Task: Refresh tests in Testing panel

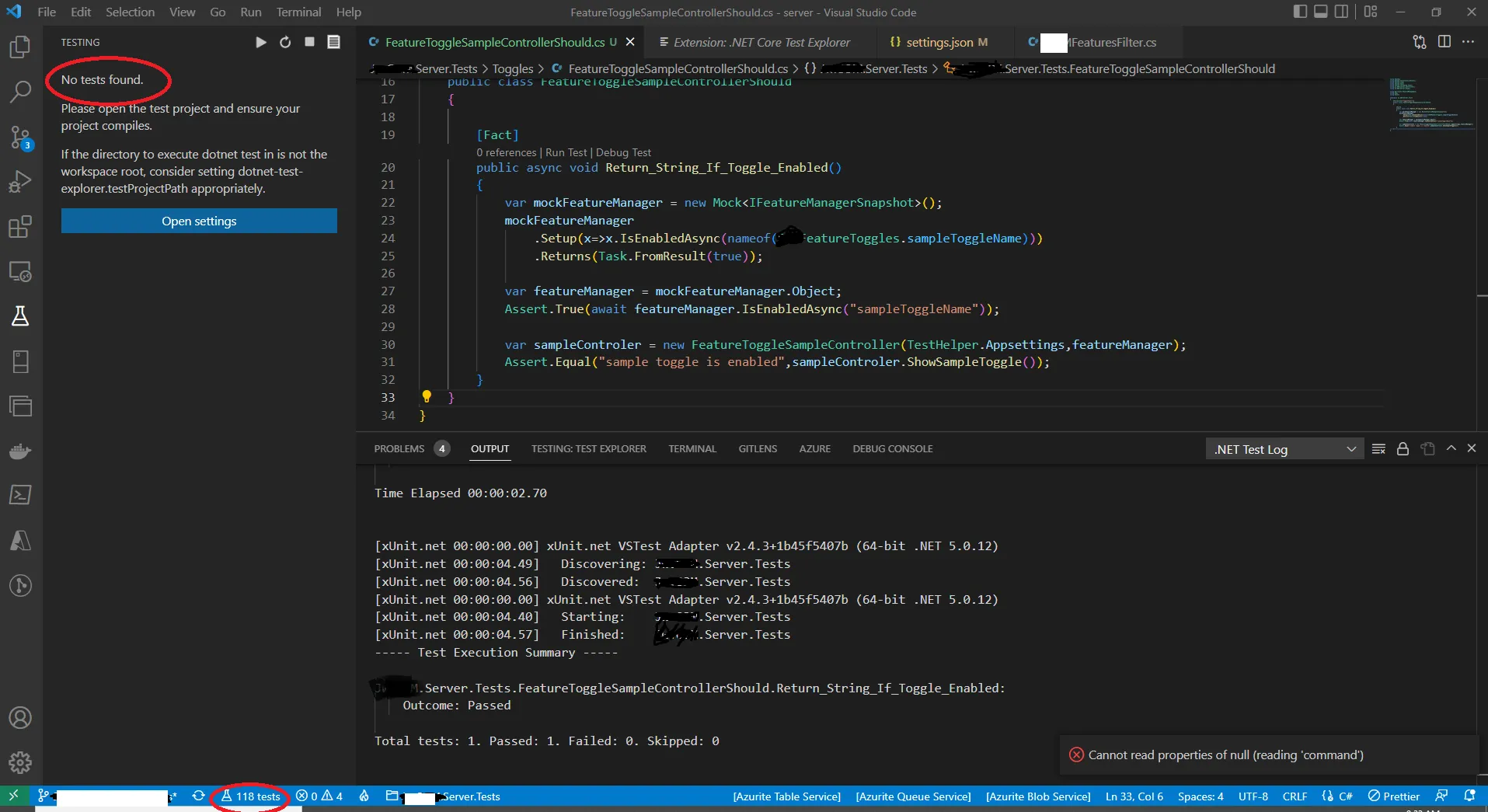Action: click(285, 42)
